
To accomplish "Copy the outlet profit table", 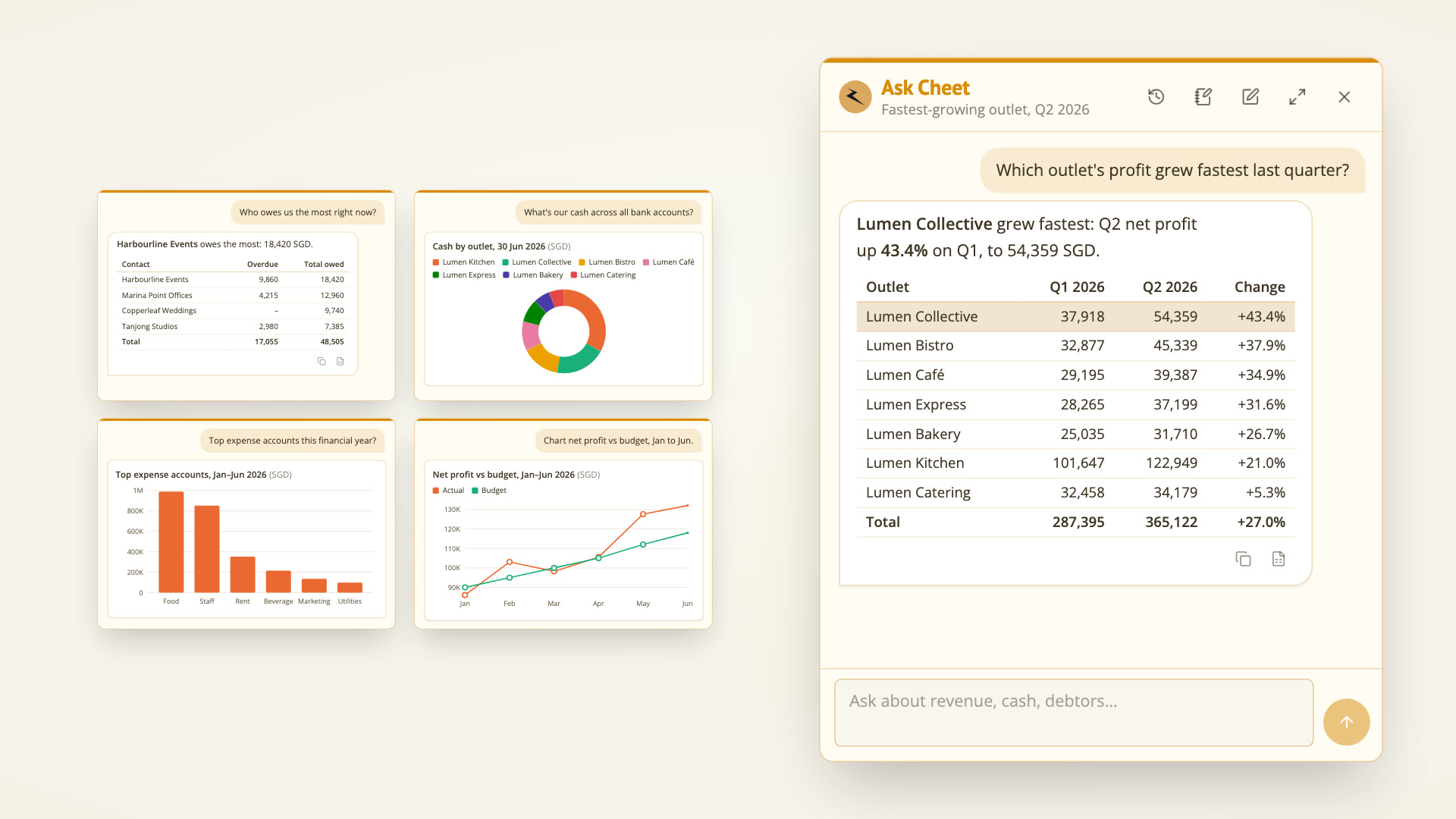I will (1243, 559).
